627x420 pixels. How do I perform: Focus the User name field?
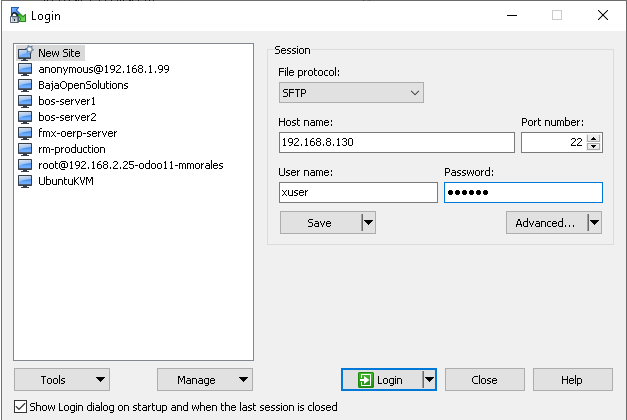coord(358,192)
